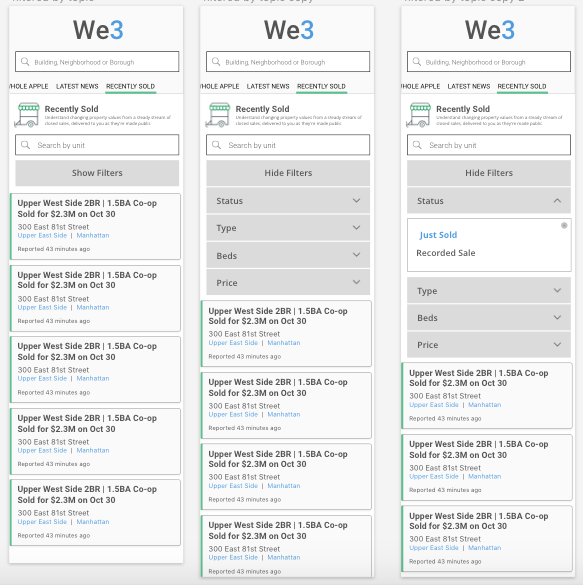Click Building search magnifier in collapsed Status filter screen
Screen dimensions: 583x585
(x=216, y=62)
